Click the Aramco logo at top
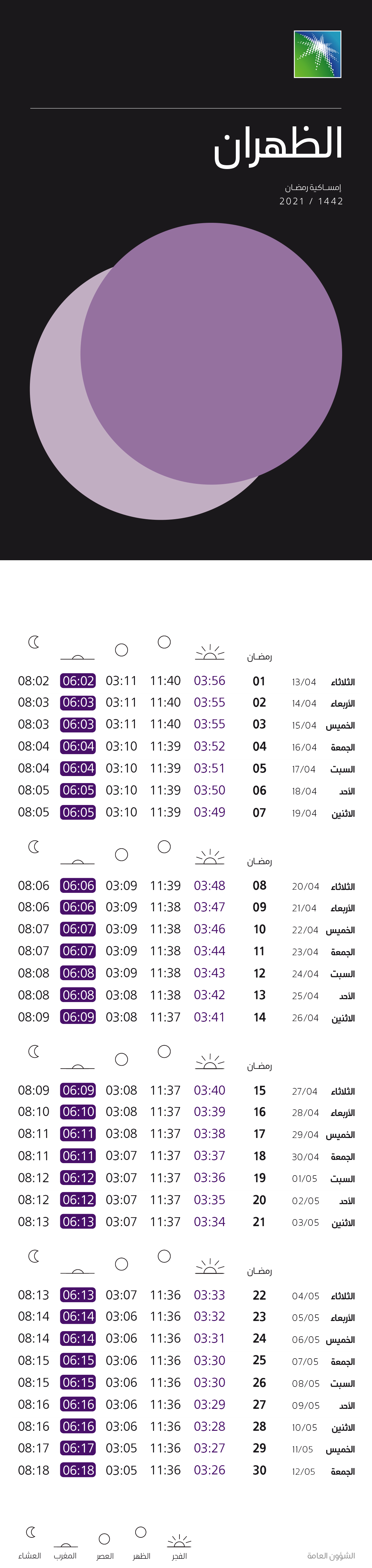The width and height of the screenshot is (372, 1568). [317, 54]
